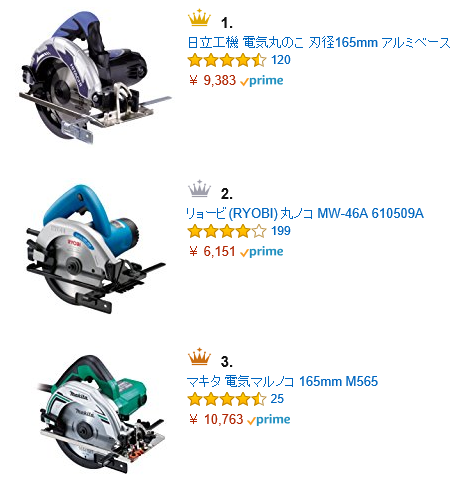Open the リョービ (RYOBI) 丸ノコ MW-46A link
Viewport: 453px width, 486px height.
pyautogui.click(x=305, y=213)
